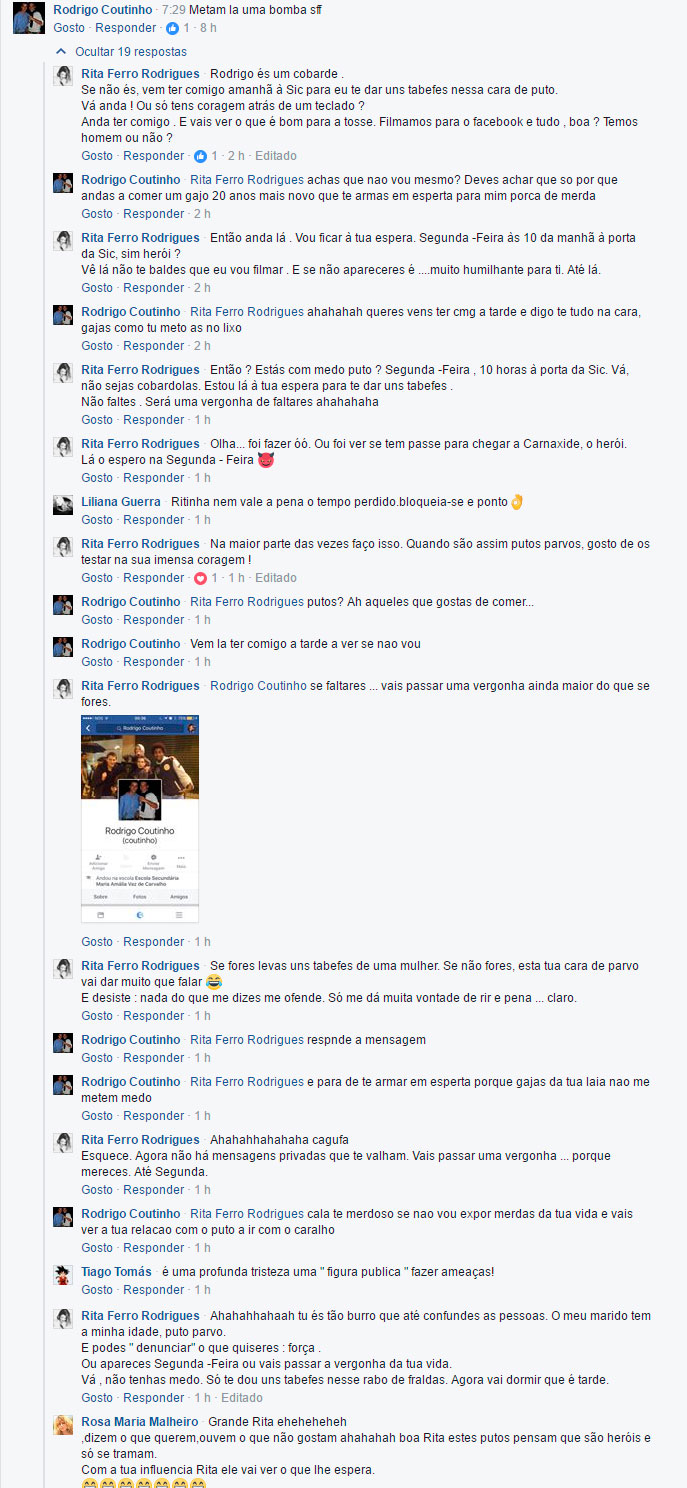
Task: Click the heart reaction on Rita's 'Na maior parte' reply
Action: [200, 578]
